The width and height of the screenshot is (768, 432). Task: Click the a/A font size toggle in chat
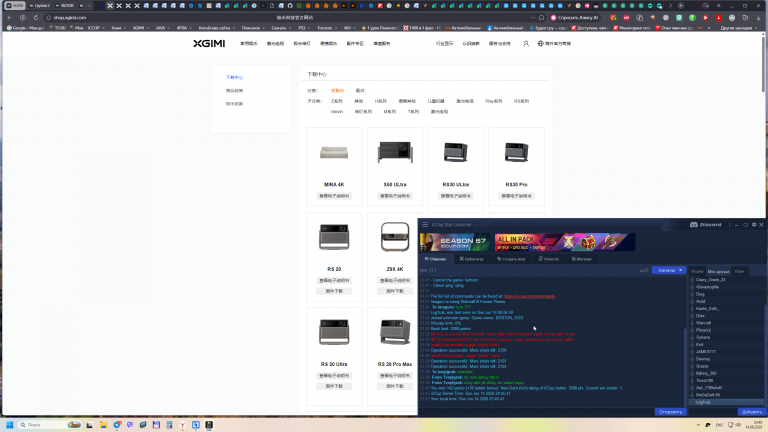tap(644, 270)
